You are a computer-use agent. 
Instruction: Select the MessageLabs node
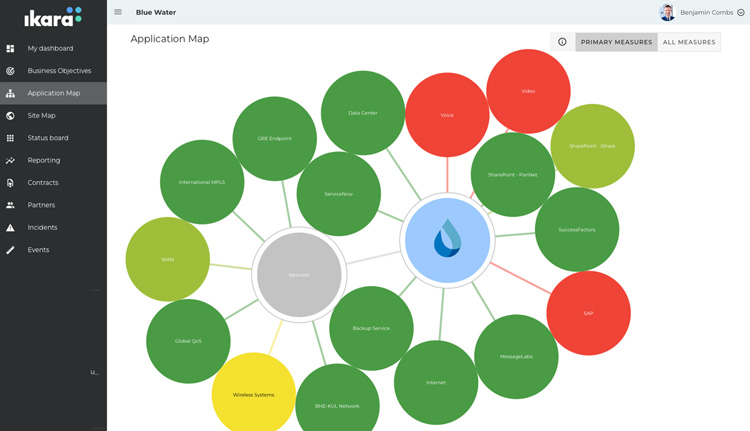[x=516, y=356]
